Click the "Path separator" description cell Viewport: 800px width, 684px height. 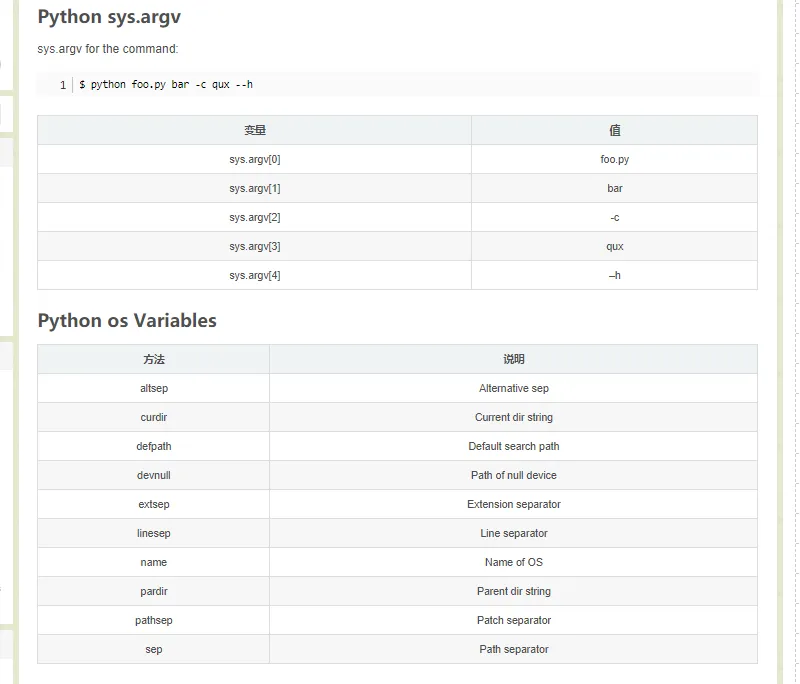point(513,649)
